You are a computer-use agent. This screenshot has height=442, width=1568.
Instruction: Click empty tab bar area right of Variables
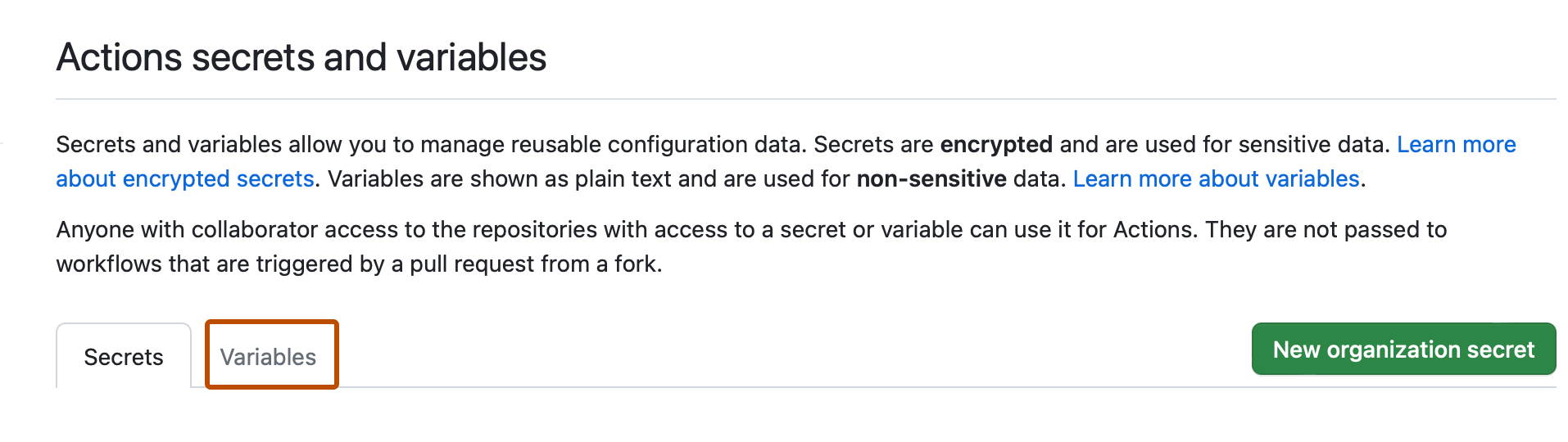pyautogui.click(x=737, y=360)
